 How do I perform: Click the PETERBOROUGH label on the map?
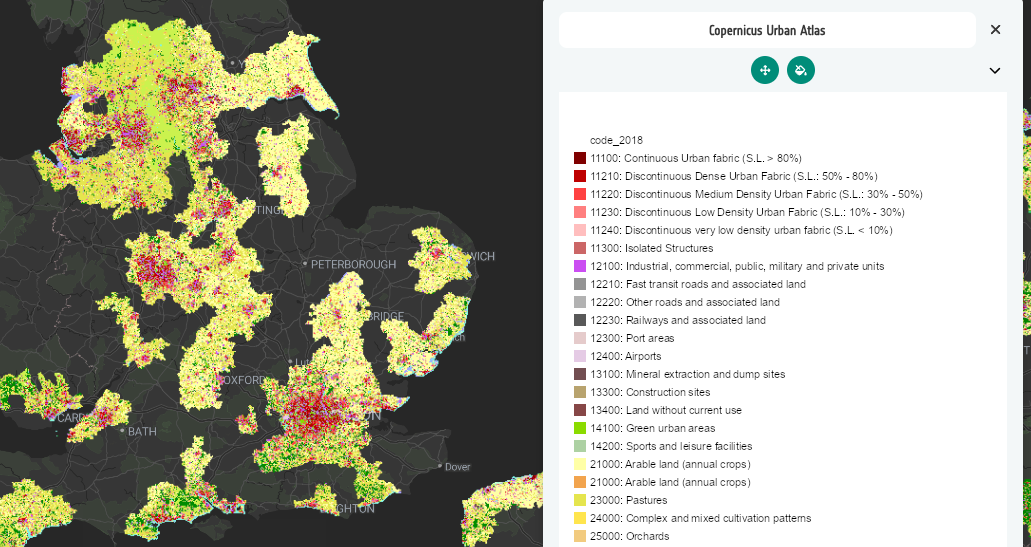353,264
